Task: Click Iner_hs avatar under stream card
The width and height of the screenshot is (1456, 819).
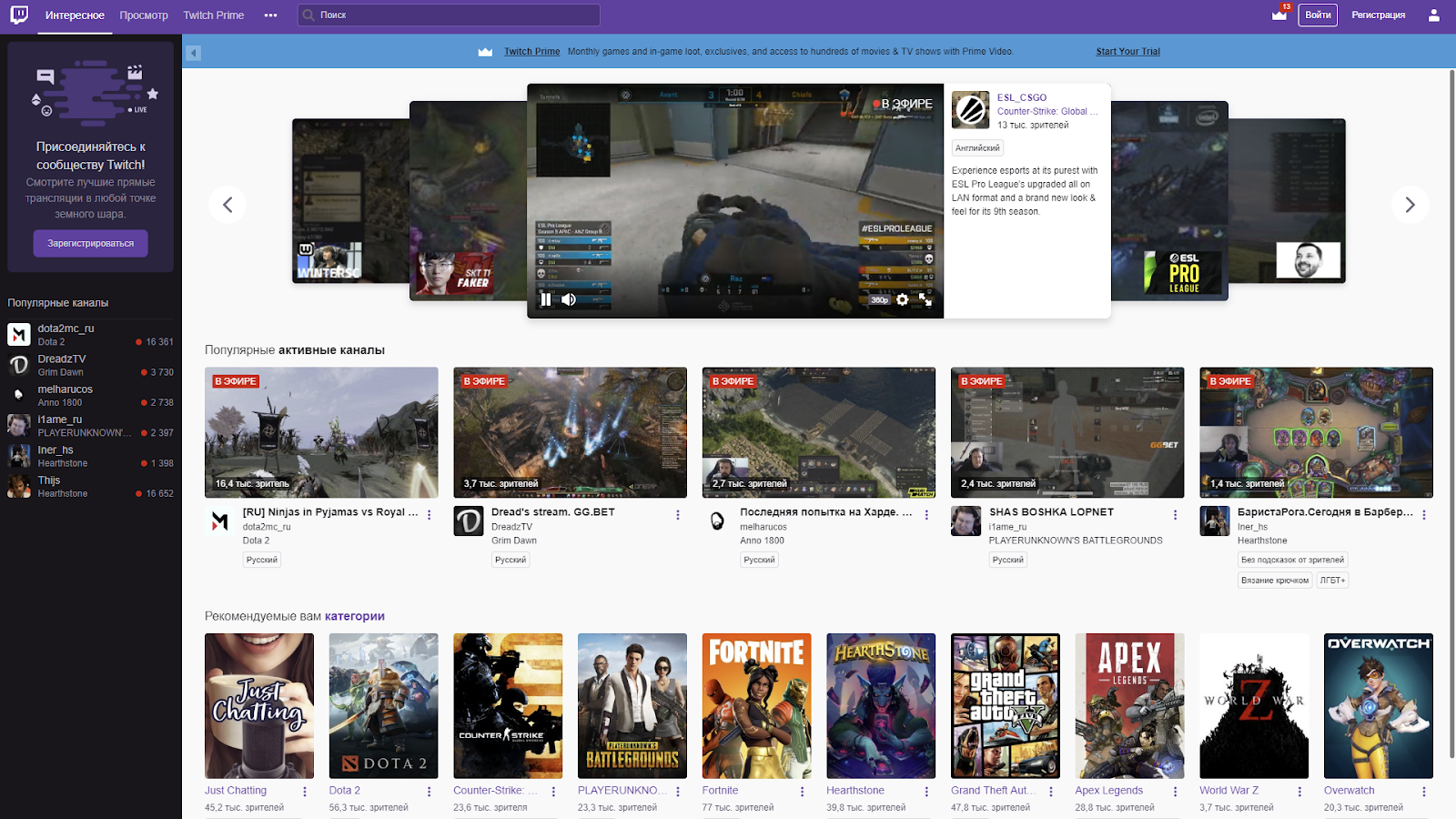Action: coord(1215,521)
